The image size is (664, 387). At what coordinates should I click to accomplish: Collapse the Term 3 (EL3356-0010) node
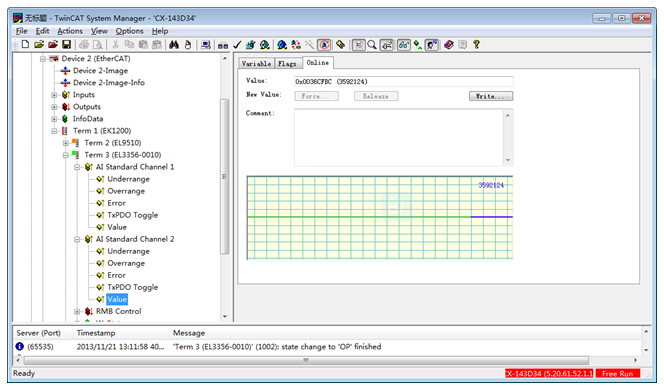tap(66, 155)
